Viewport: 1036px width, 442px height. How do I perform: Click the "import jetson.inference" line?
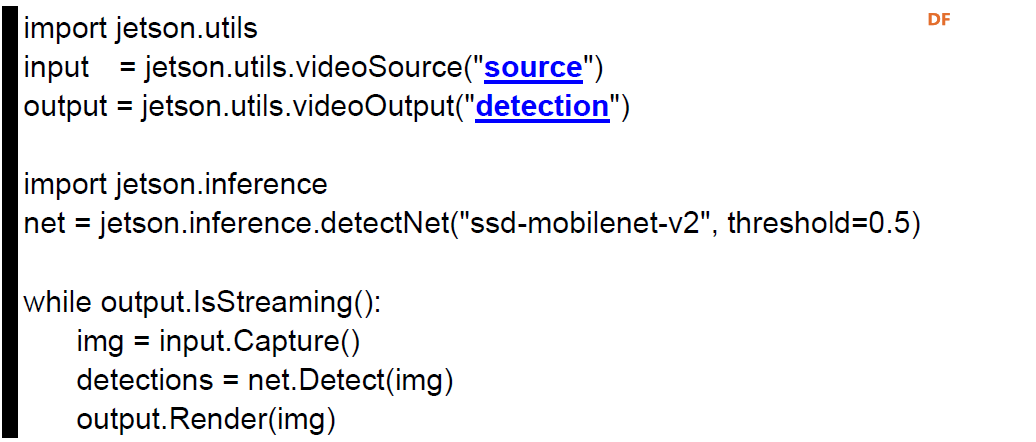click(175, 184)
